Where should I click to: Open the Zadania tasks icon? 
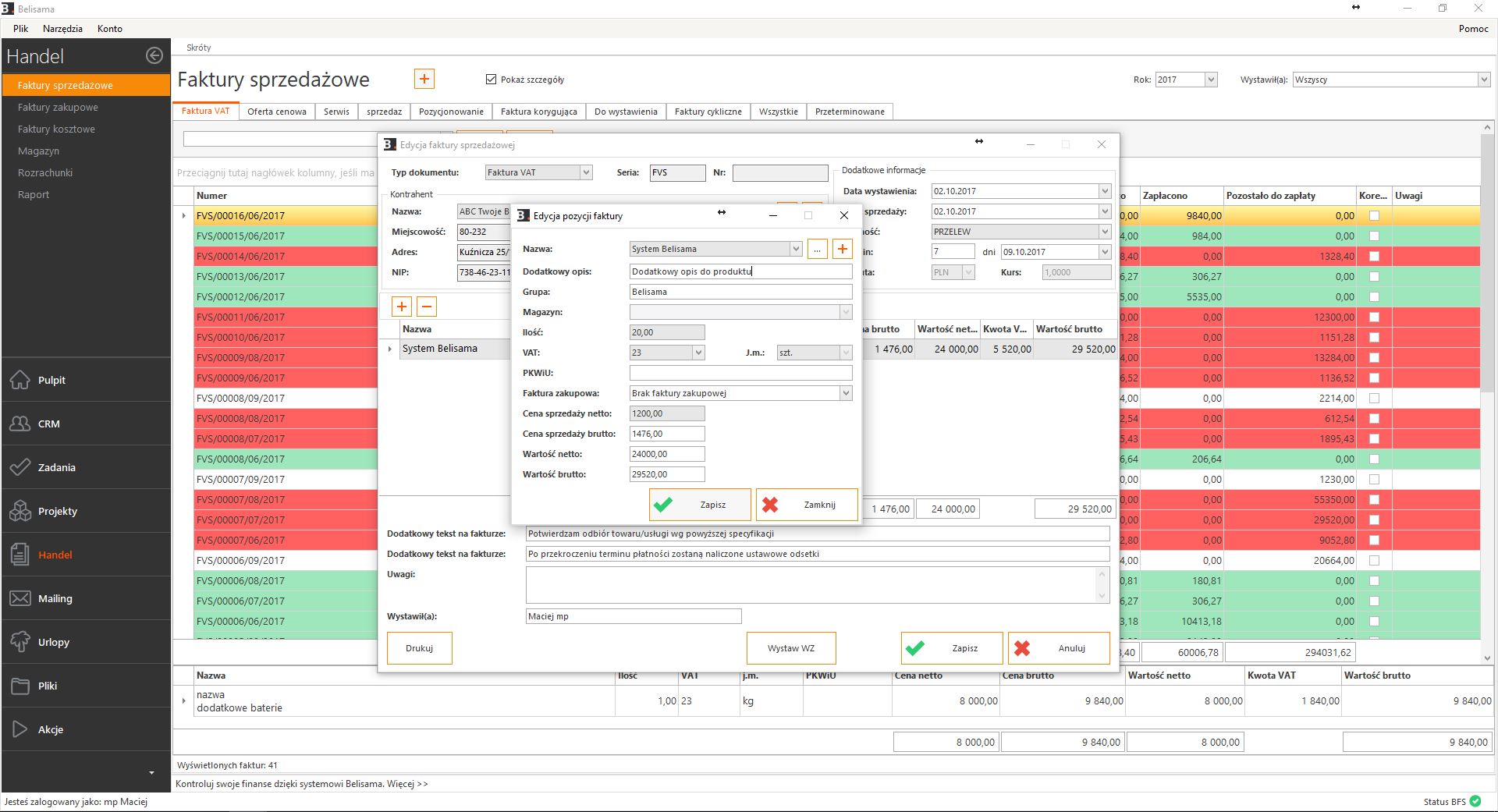coord(20,467)
